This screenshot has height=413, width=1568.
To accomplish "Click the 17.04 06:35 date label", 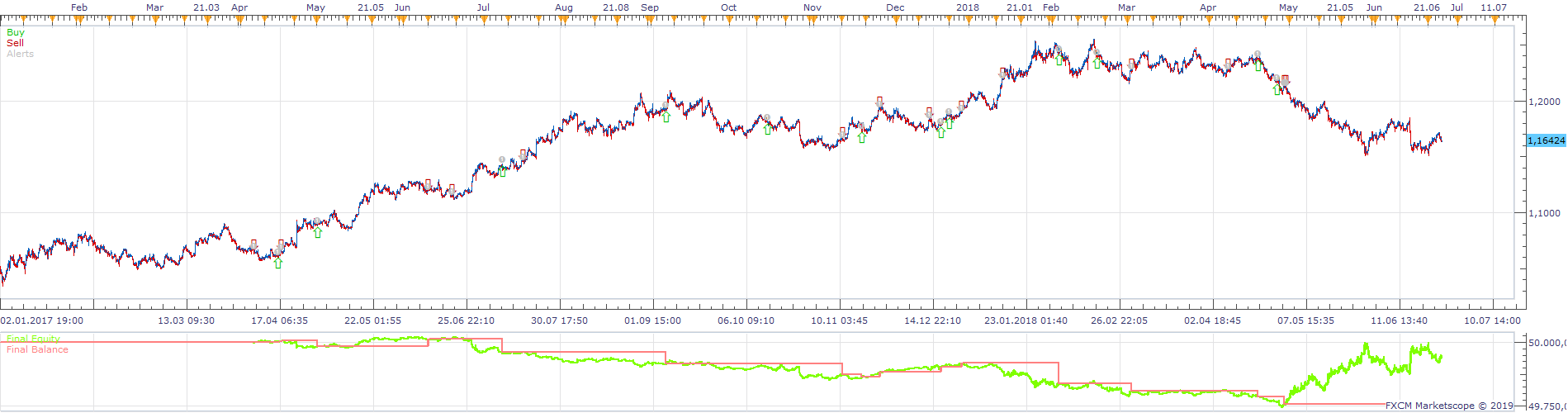I will tap(280, 320).
